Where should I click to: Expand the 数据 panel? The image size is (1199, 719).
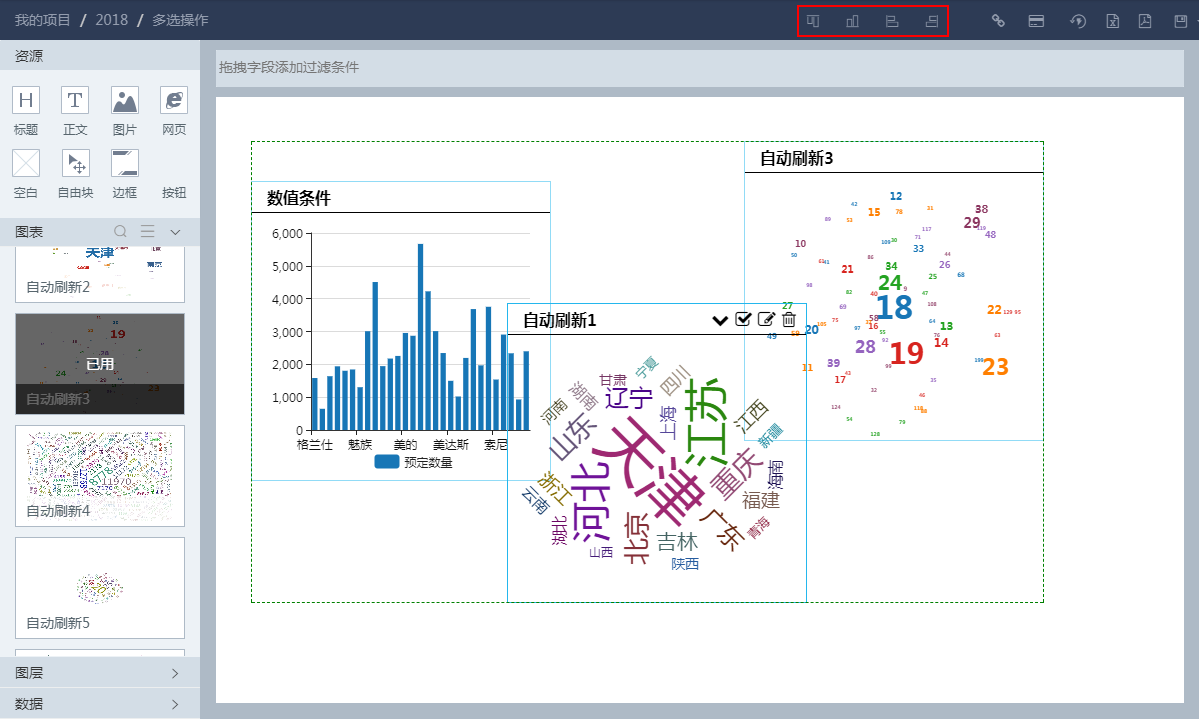coord(175,704)
